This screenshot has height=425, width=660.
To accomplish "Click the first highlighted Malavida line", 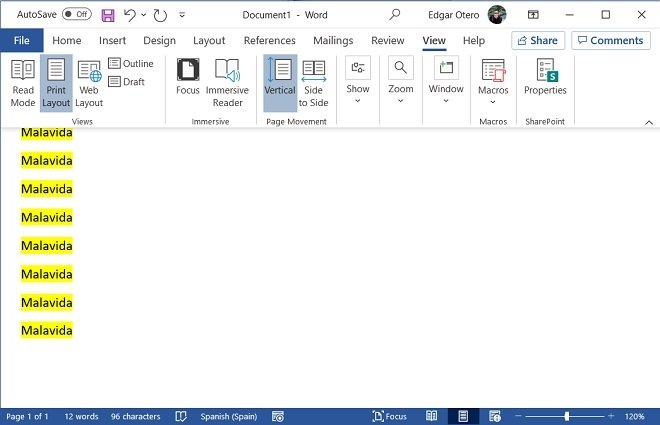I will coord(47,133).
